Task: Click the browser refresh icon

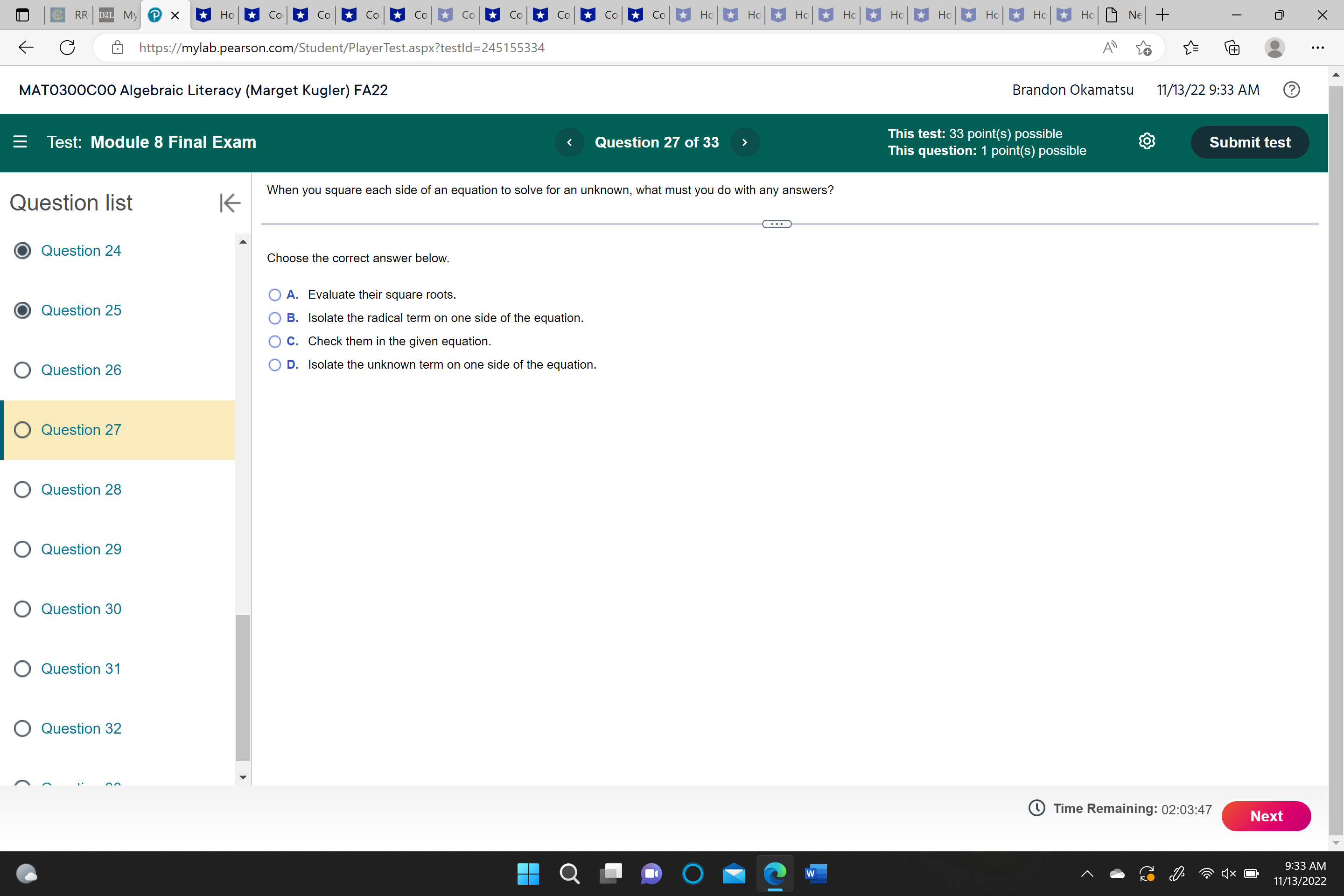Action: coord(67,48)
